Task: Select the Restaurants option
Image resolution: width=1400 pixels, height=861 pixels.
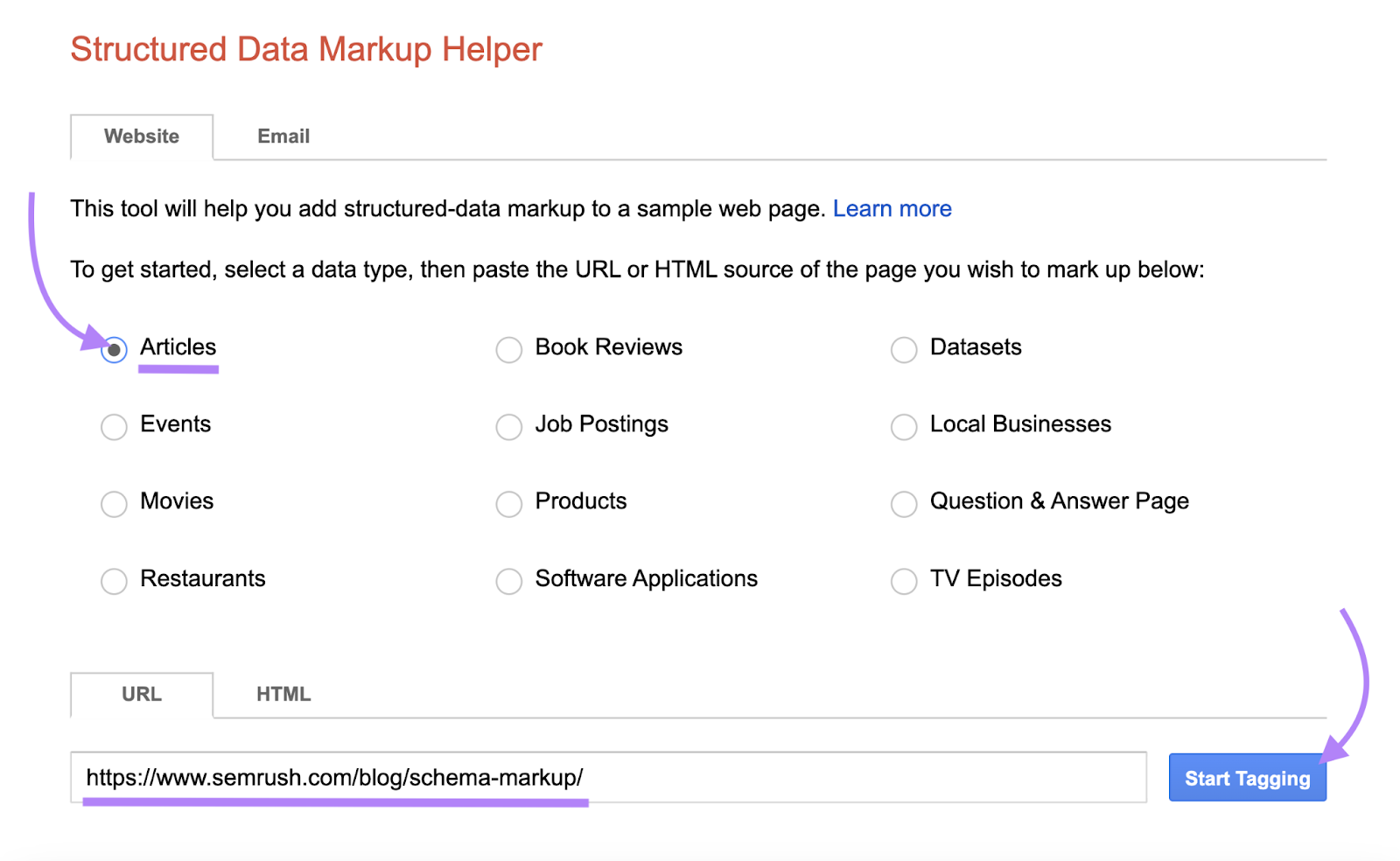Action: (114, 581)
